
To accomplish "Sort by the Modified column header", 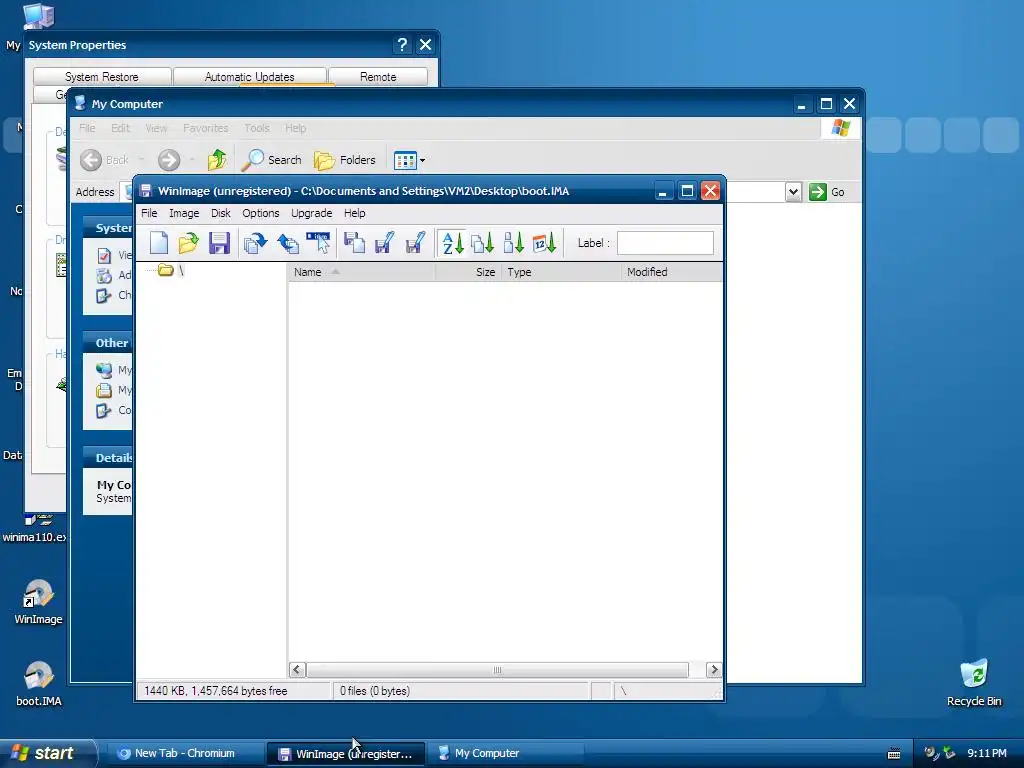I will (x=671, y=272).
